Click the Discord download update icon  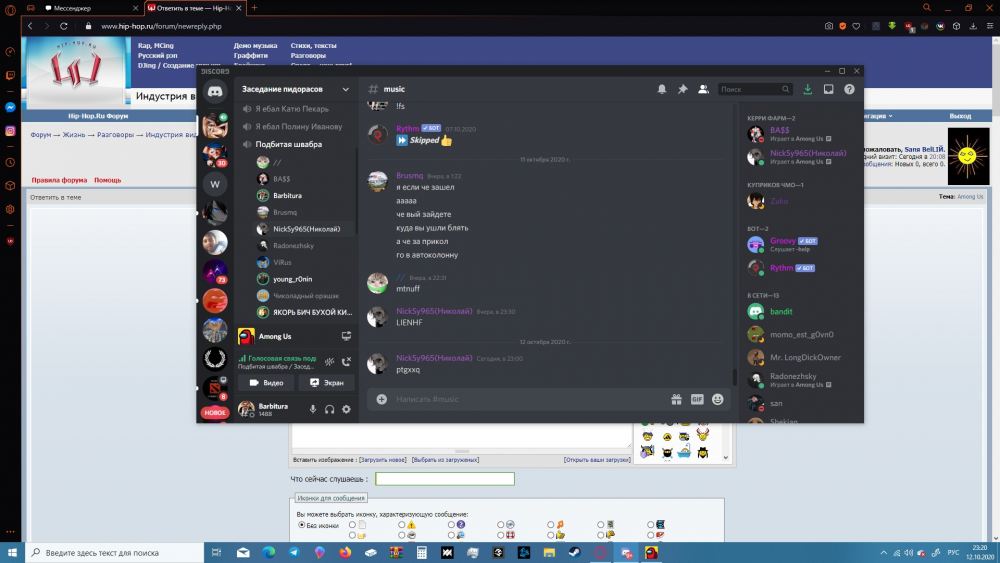point(807,89)
